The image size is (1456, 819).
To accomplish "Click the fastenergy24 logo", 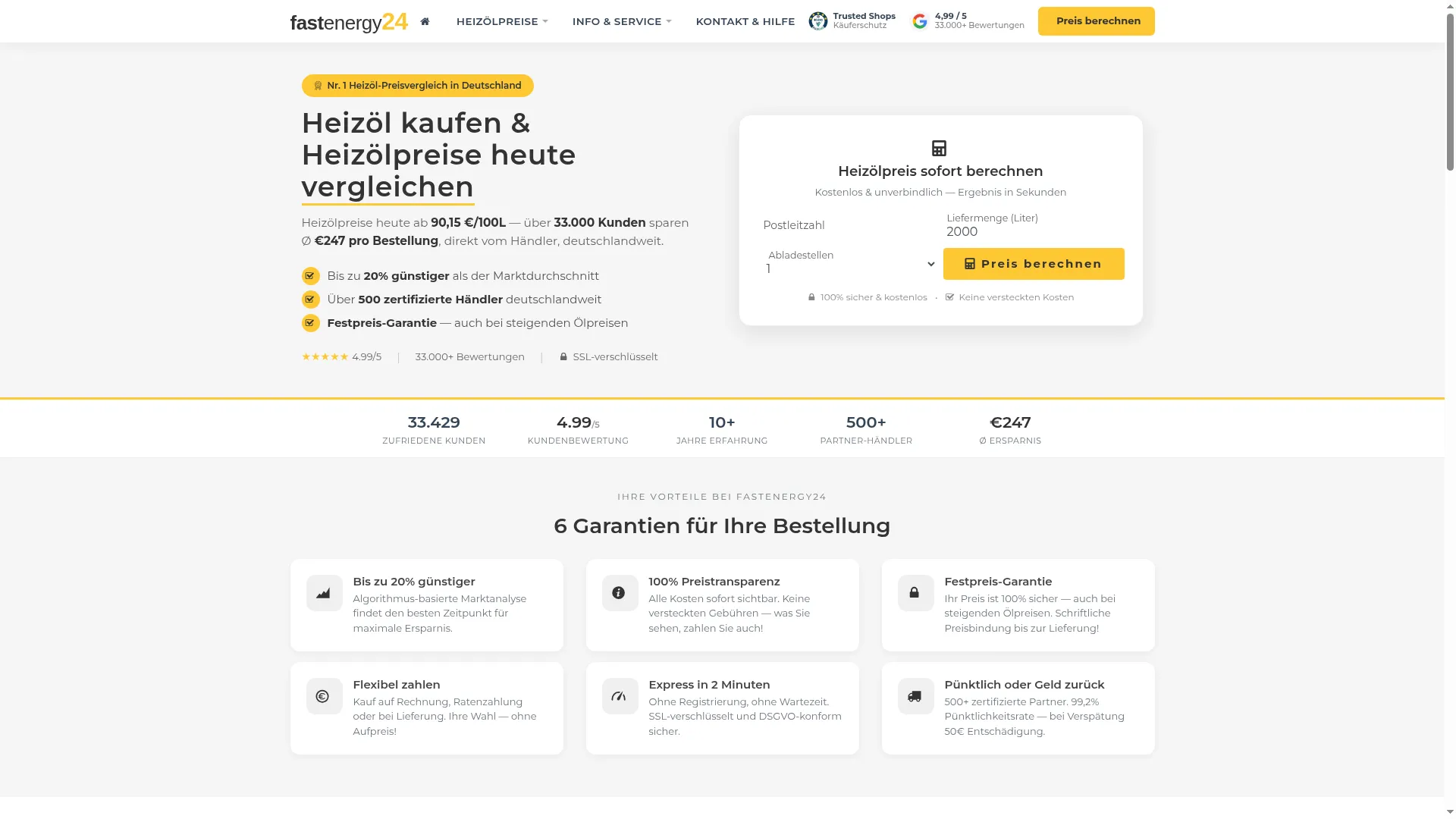I will point(349,22).
